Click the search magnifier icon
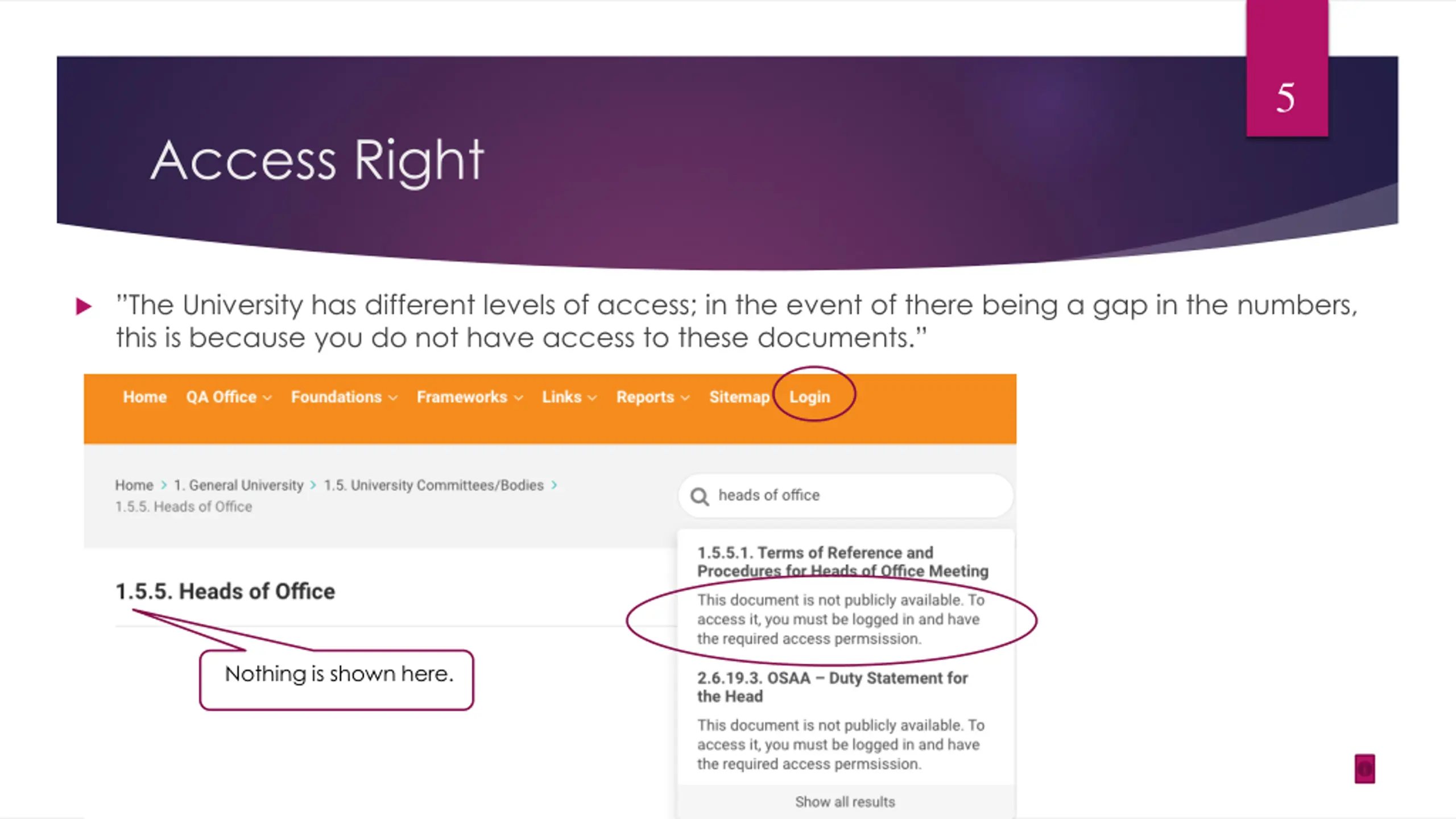The image size is (1456, 819). pos(700,497)
